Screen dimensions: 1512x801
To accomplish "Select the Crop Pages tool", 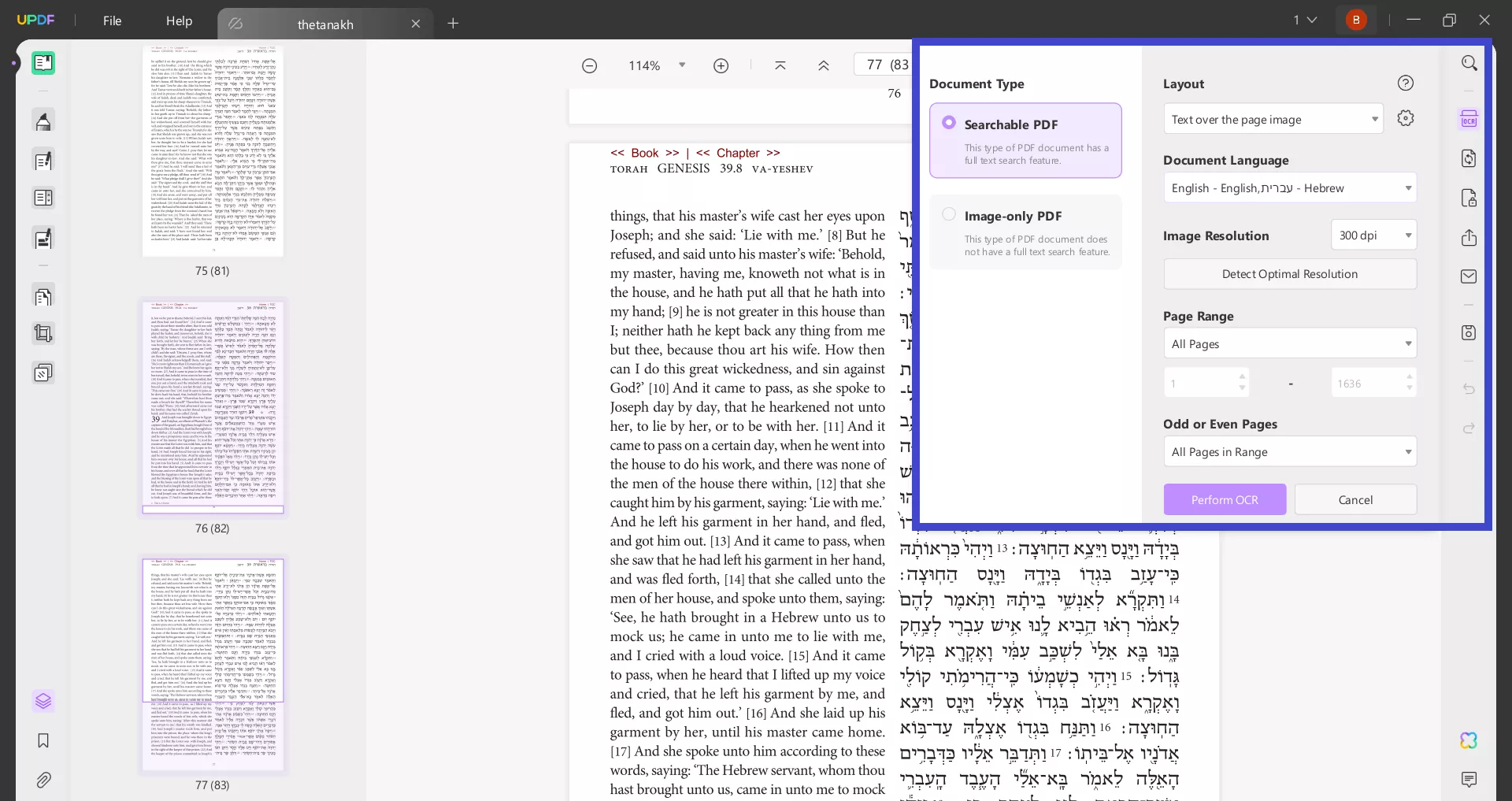I will 43,334.
